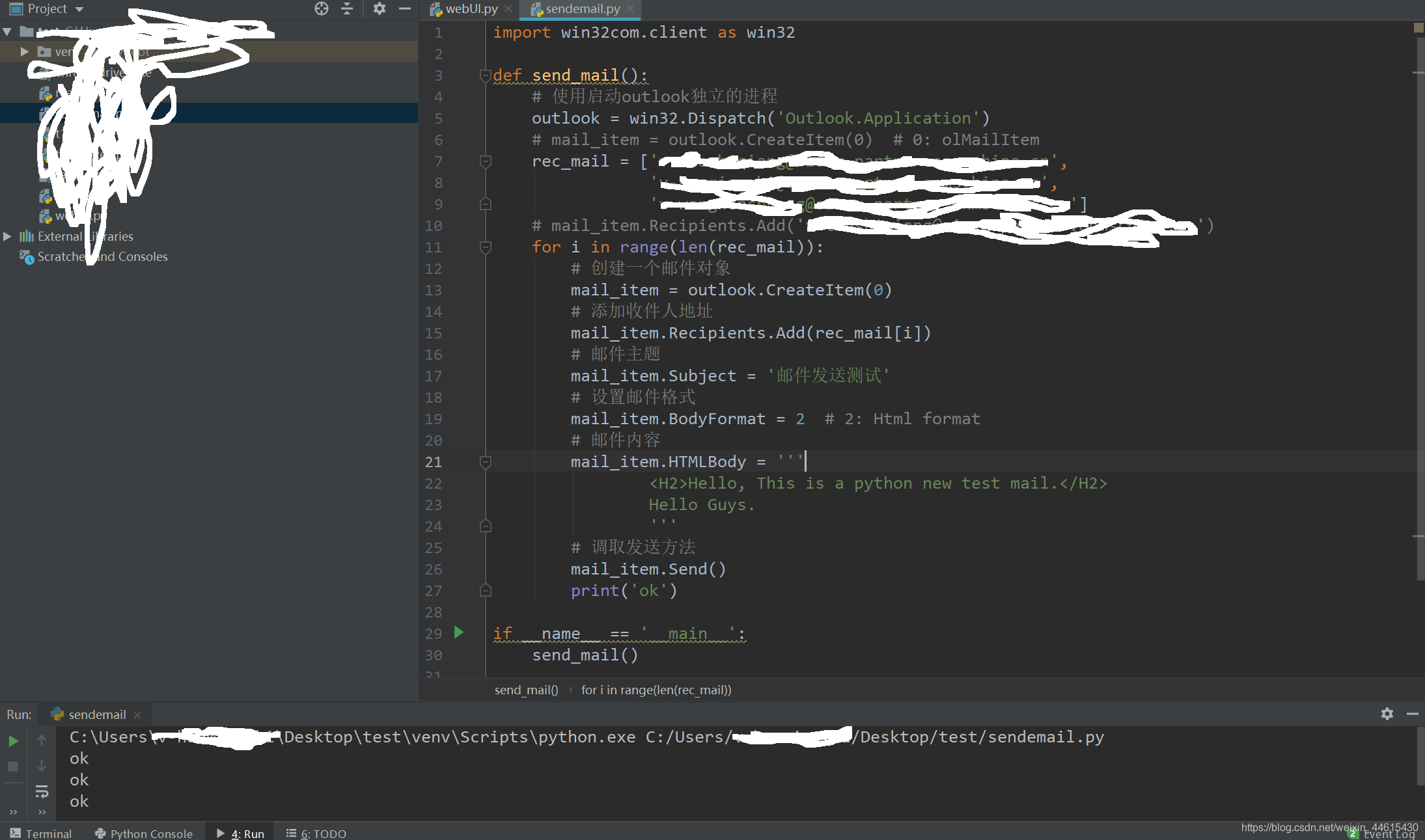Fold the HTMLBody string at line 21
This screenshot has width=1425, height=840.
485,462
